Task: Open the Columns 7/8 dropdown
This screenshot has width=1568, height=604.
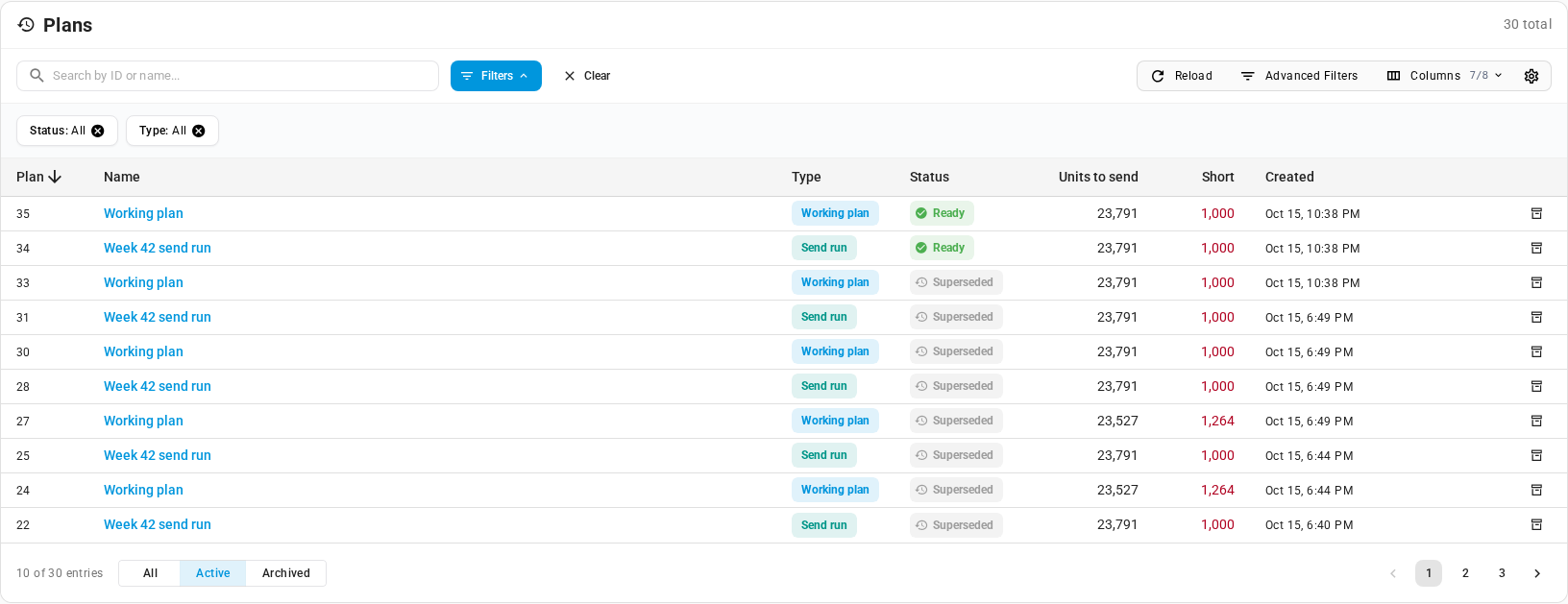Action: (1445, 76)
